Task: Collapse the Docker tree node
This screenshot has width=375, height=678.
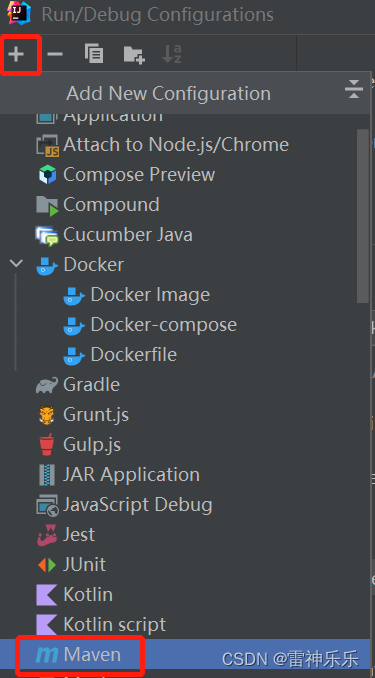Action: click(16, 263)
